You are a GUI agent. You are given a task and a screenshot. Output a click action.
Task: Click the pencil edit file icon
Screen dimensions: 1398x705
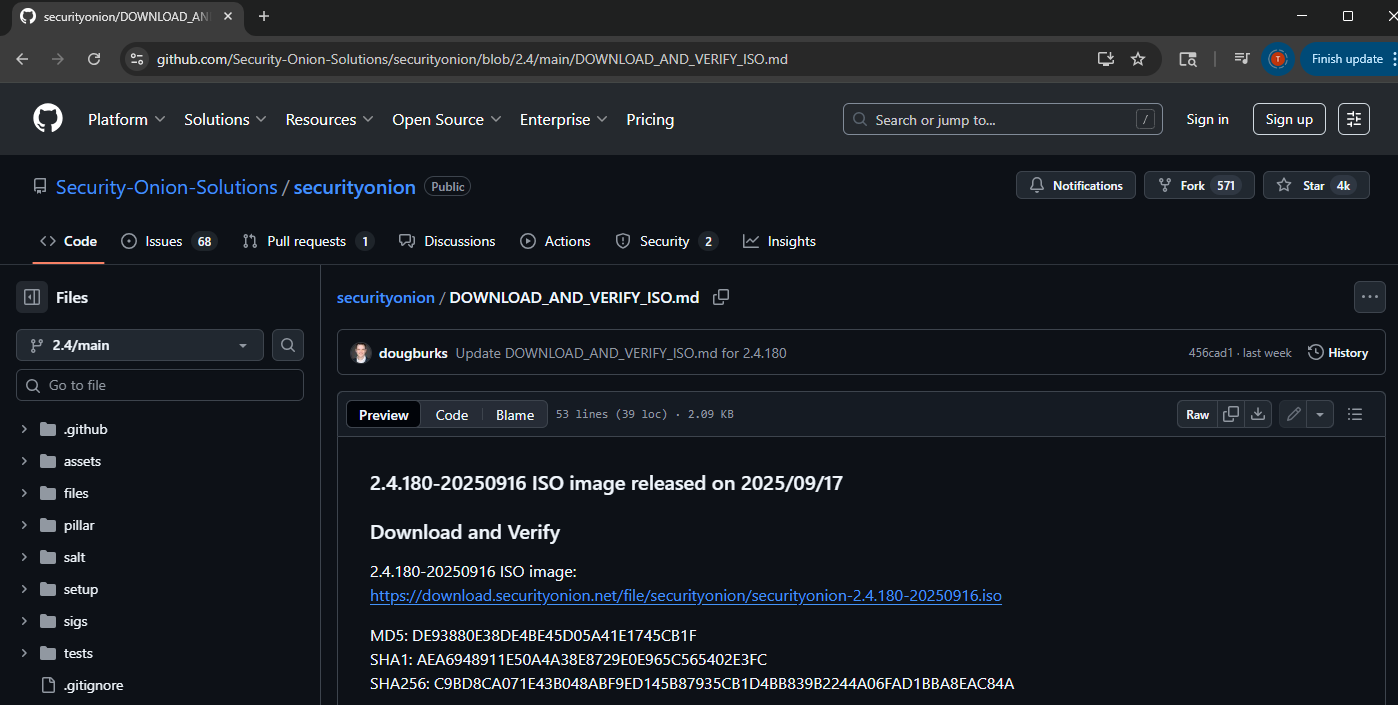(x=1294, y=414)
